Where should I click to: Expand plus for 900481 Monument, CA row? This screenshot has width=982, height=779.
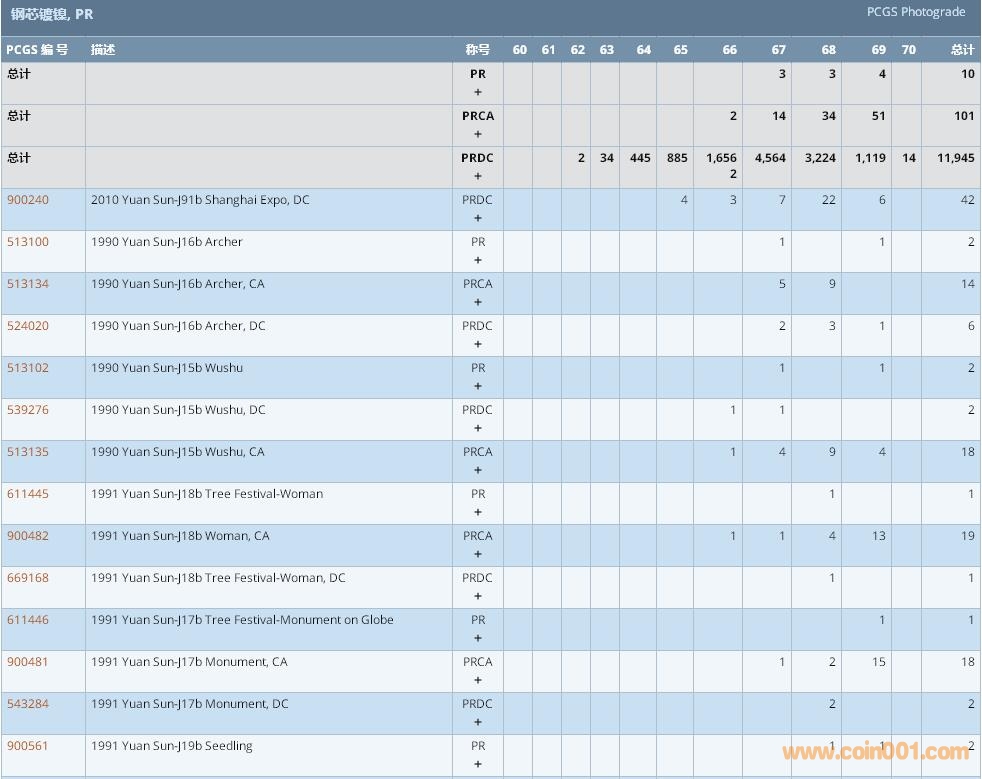(x=478, y=680)
